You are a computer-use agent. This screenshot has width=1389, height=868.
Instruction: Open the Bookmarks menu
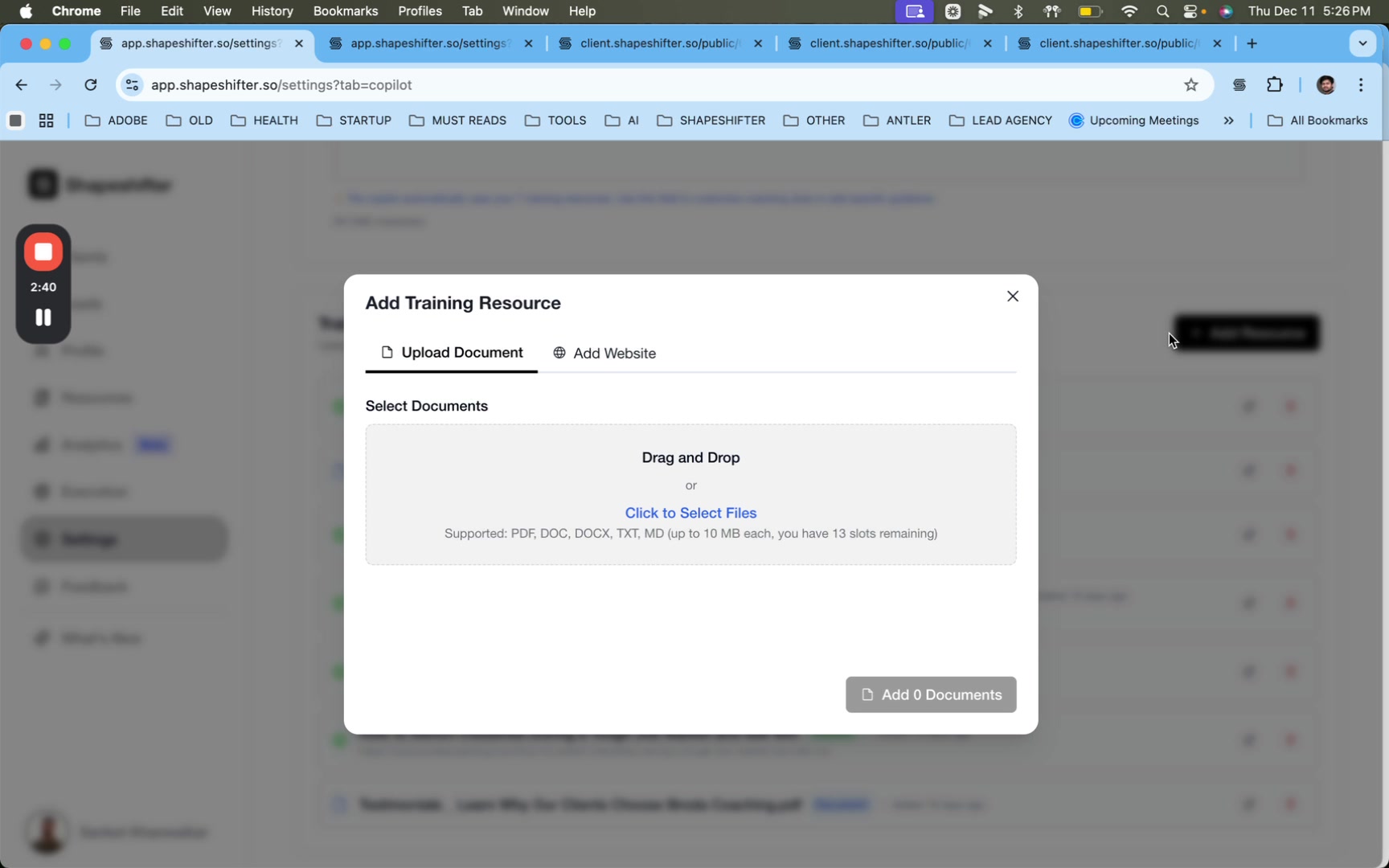pos(345,11)
